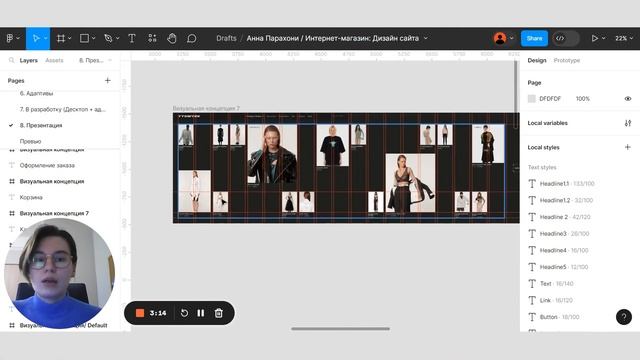Click the Визуальная концепция 7 frame label
The width and height of the screenshot is (640, 360).
[206, 108]
